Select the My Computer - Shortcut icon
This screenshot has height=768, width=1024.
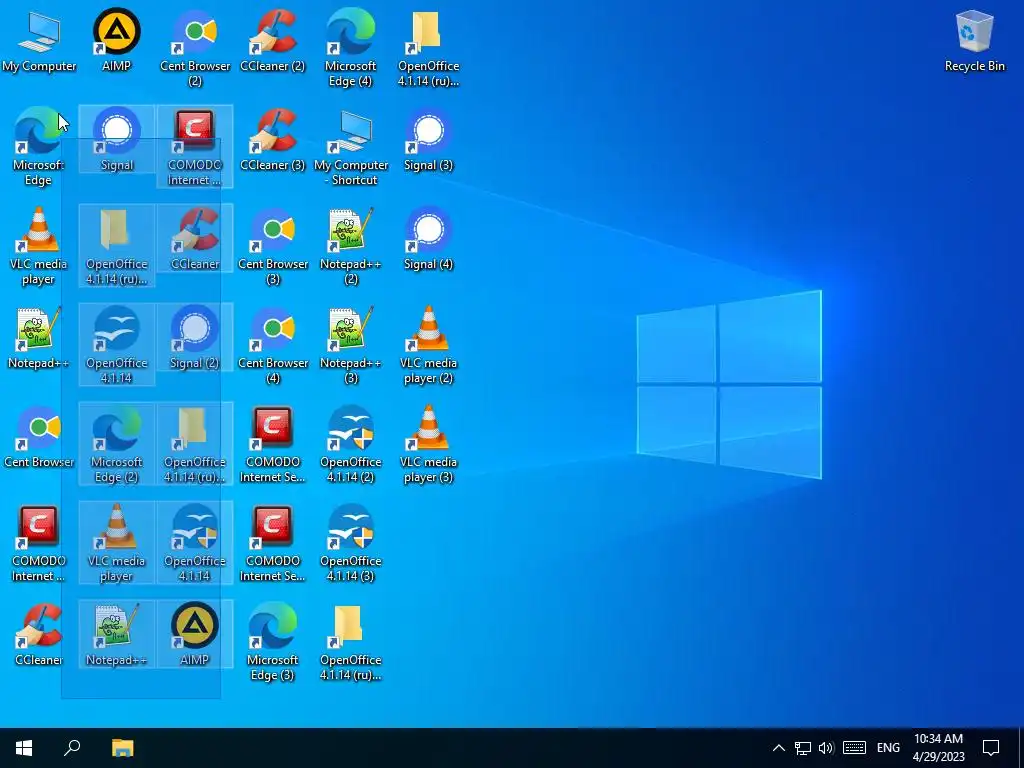351,148
